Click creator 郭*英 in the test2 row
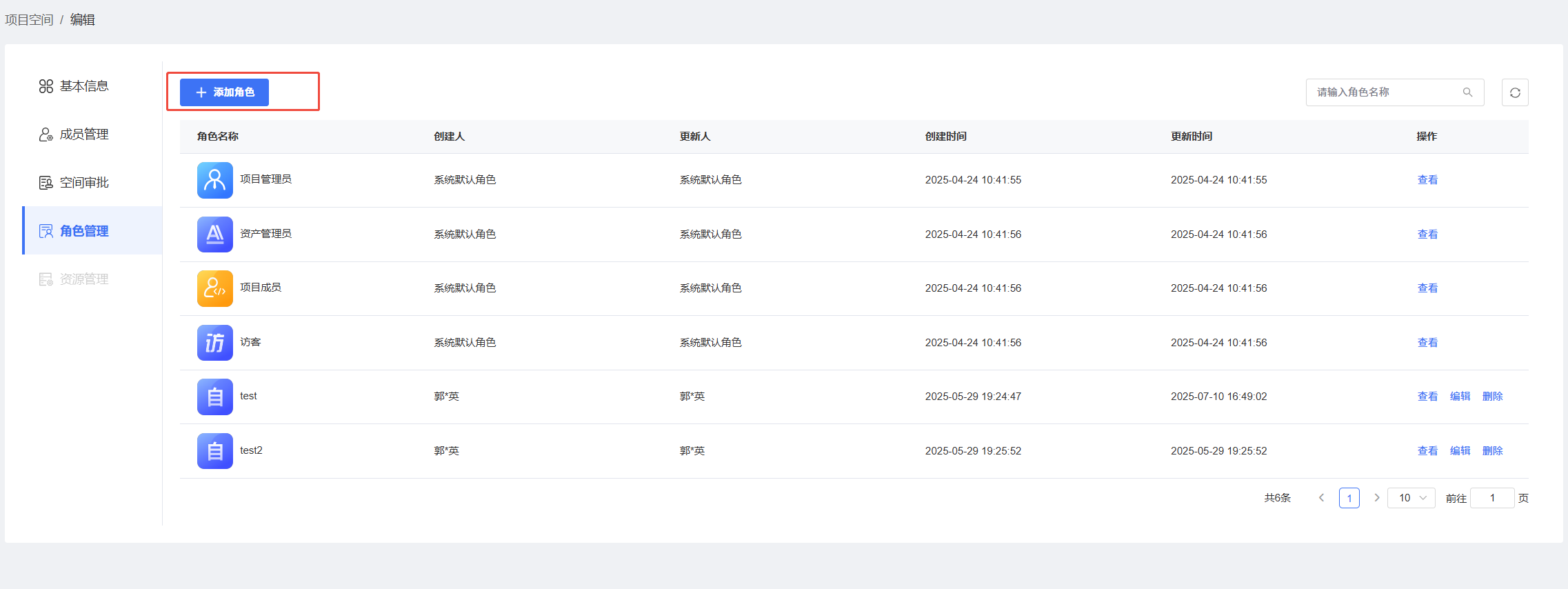 click(x=446, y=451)
